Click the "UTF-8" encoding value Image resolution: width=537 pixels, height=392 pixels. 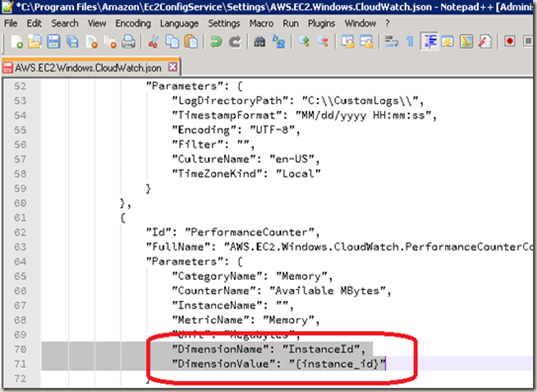point(272,130)
